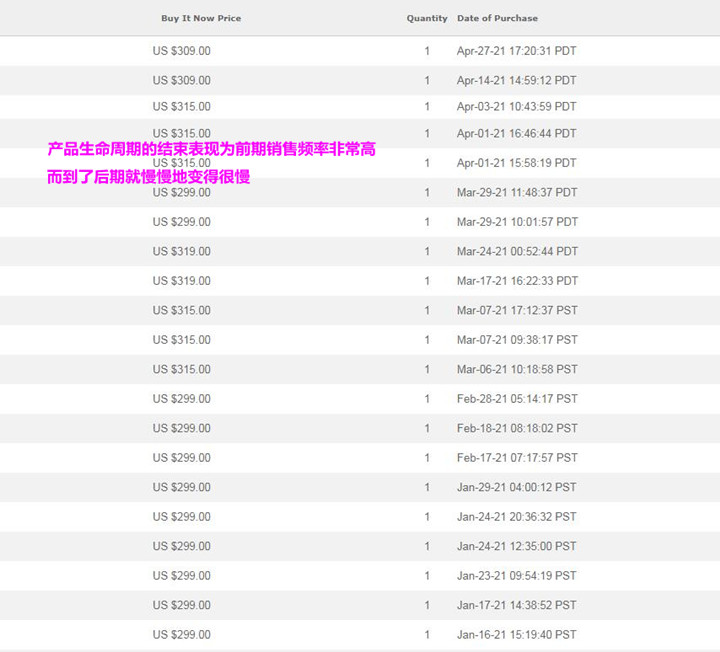720x652 pixels.
Task: Click the US $315.00 price in Mar-07-21 17:12:37 row
Action: coord(182,310)
